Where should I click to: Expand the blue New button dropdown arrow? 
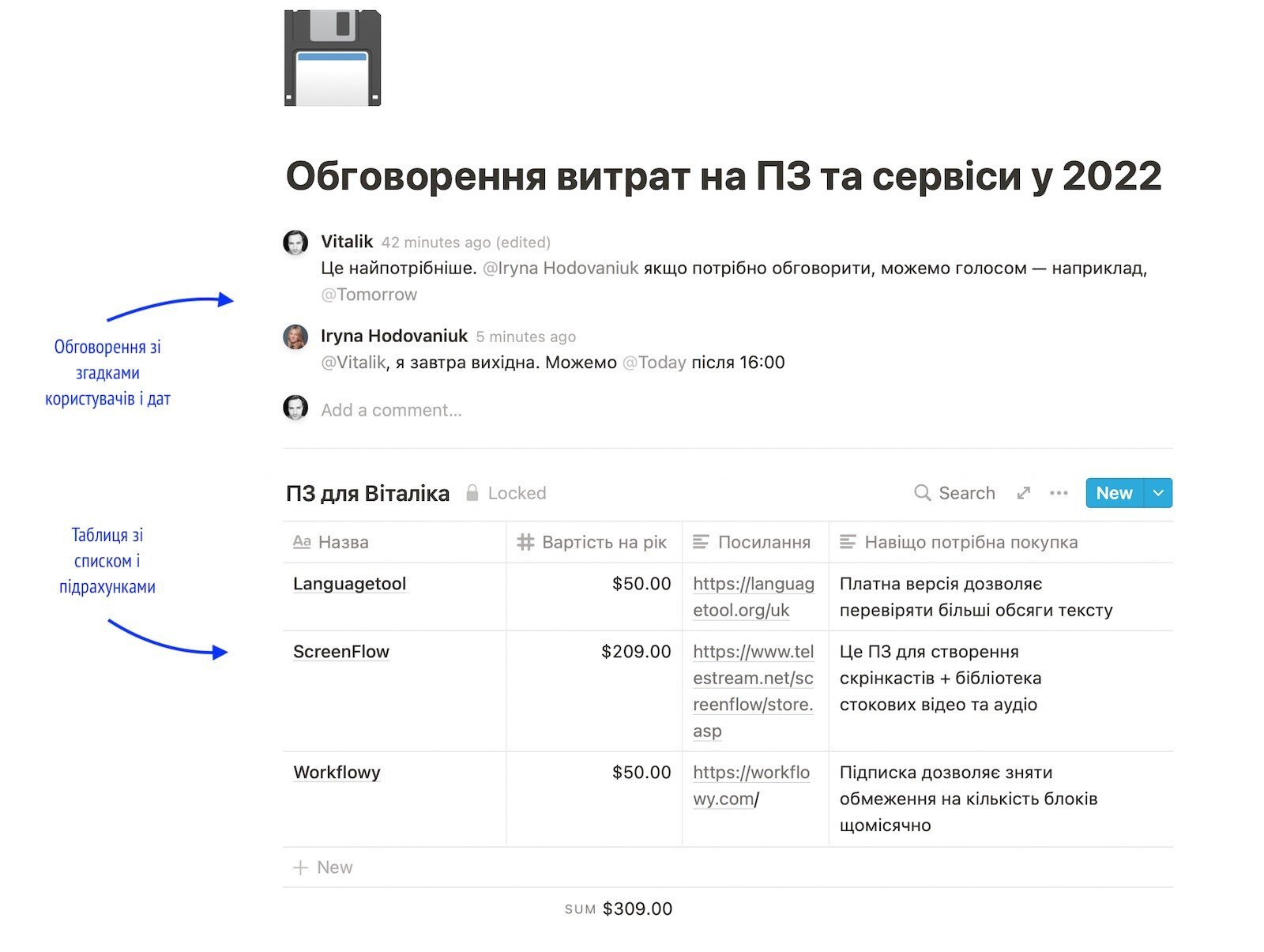pyautogui.click(x=1158, y=493)
